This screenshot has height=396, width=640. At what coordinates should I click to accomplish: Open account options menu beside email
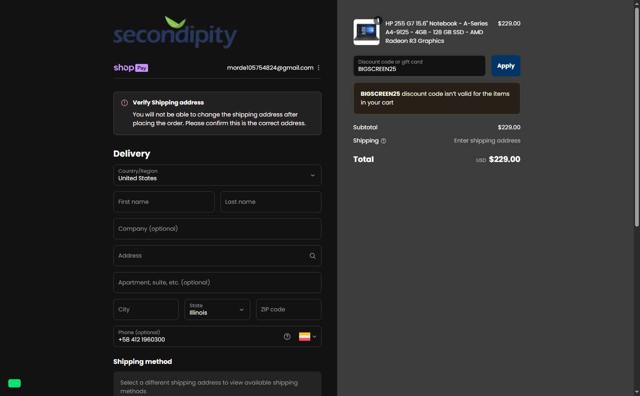(318, 68)
